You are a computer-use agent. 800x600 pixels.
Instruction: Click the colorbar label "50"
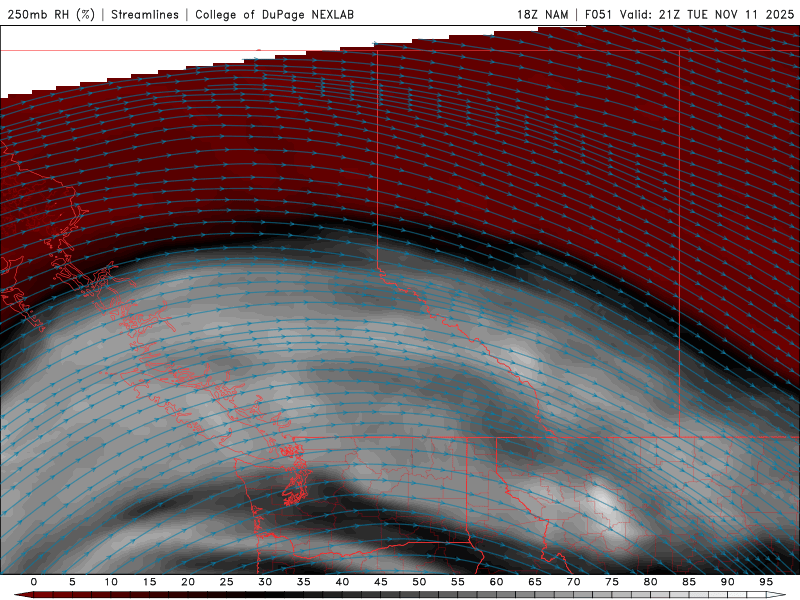[419, 582]
